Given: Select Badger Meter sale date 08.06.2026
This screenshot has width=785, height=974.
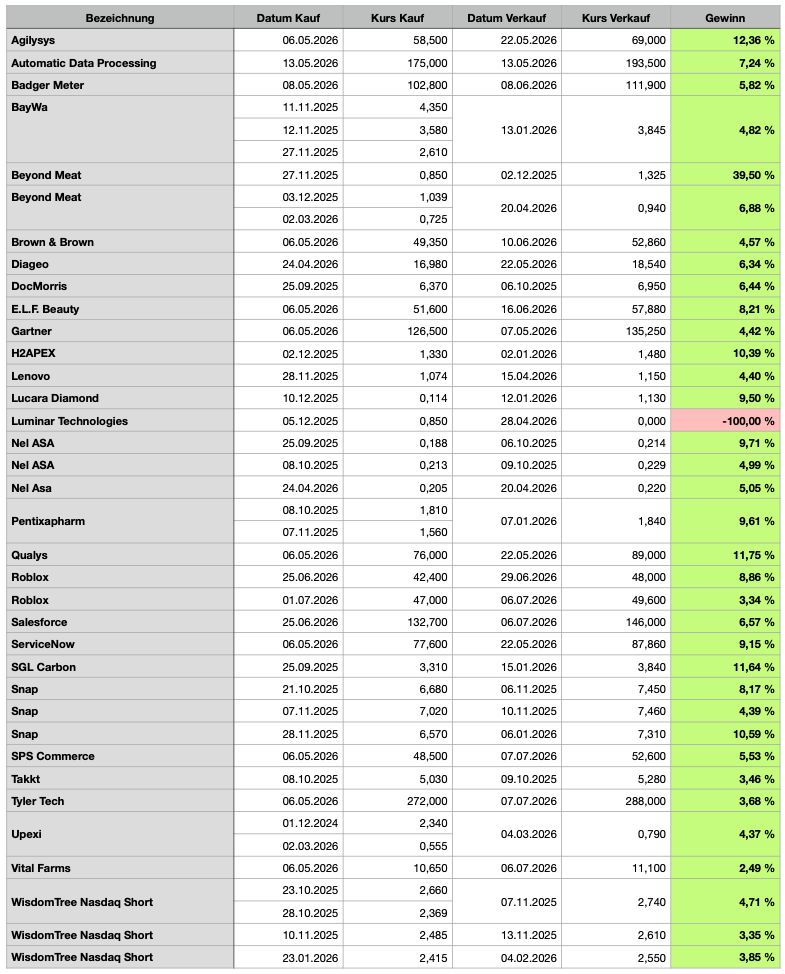Looking at the screenshot, I should 507,85.
